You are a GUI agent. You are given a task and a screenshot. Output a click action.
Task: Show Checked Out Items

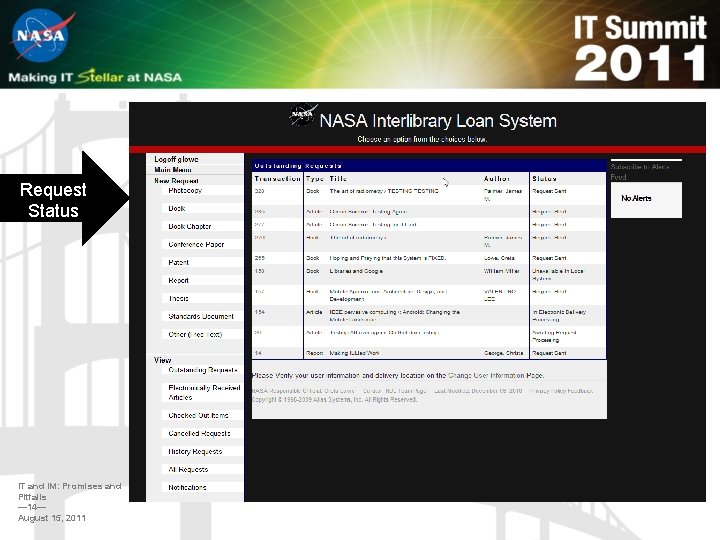coord(198,415)
